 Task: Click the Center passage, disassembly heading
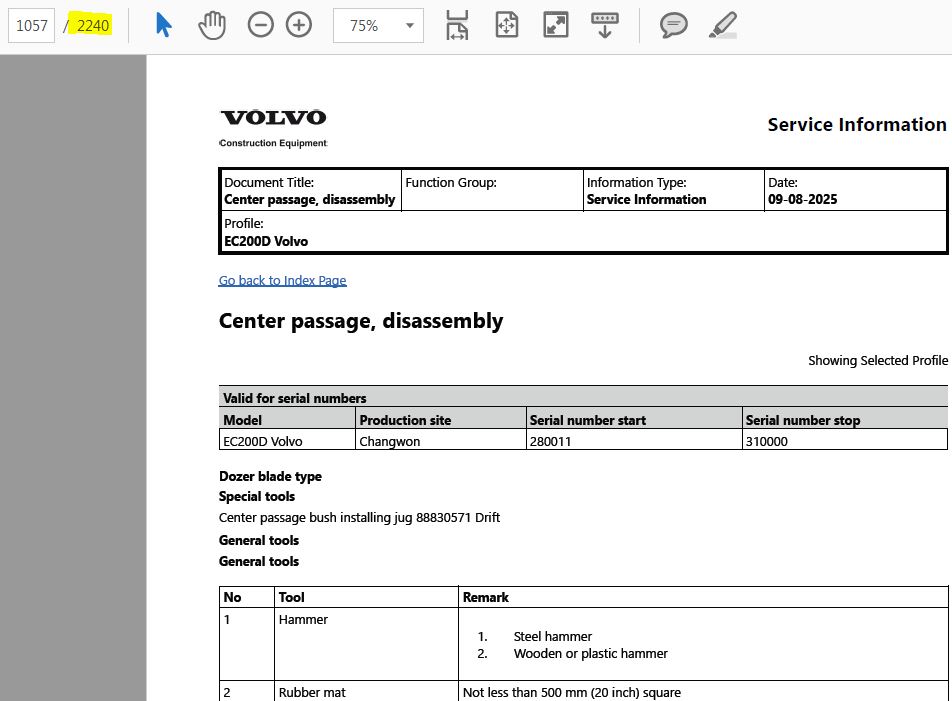pyautogui.click(x=361, y=320)
